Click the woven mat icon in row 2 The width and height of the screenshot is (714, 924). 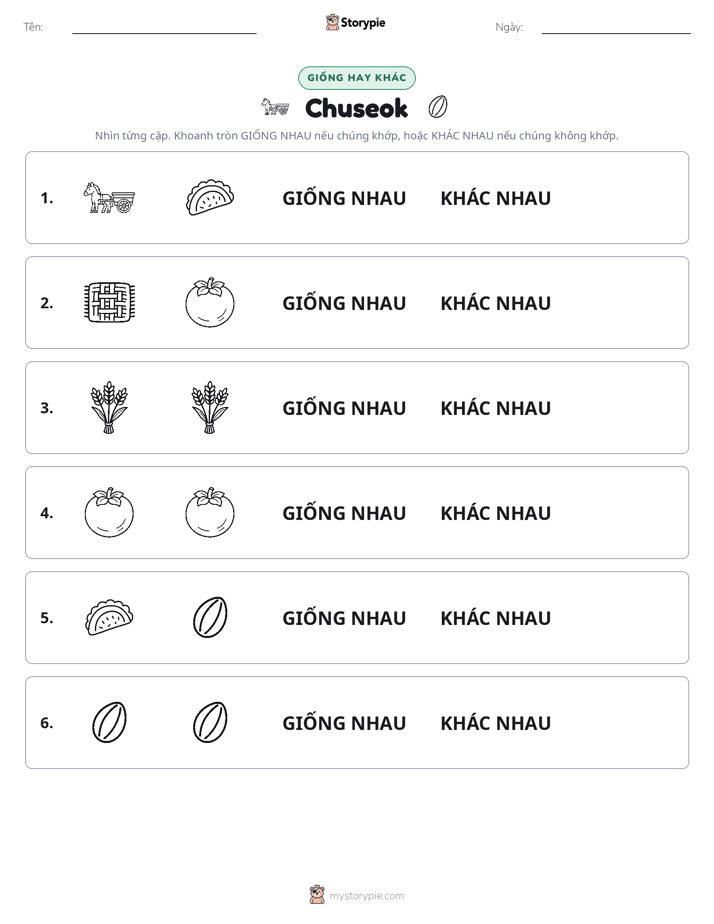pyautogui.click(x=109, y=302)
